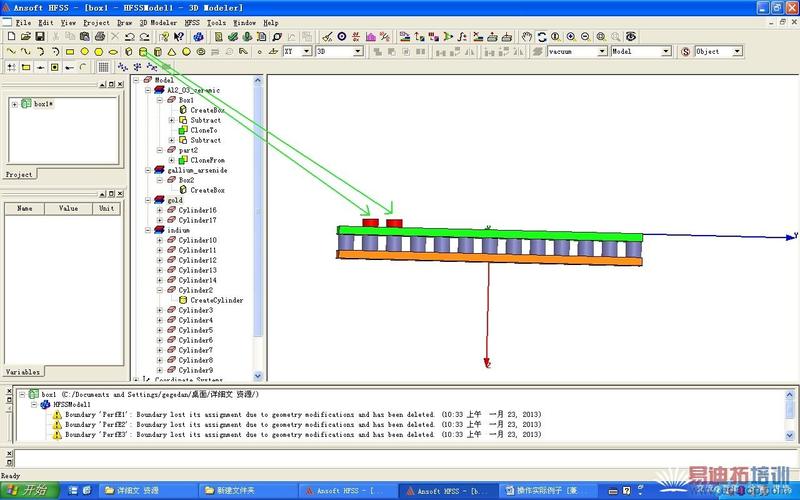Select the Draw circle tool
This screenshot has height=500, width=800.
(85, 52)
